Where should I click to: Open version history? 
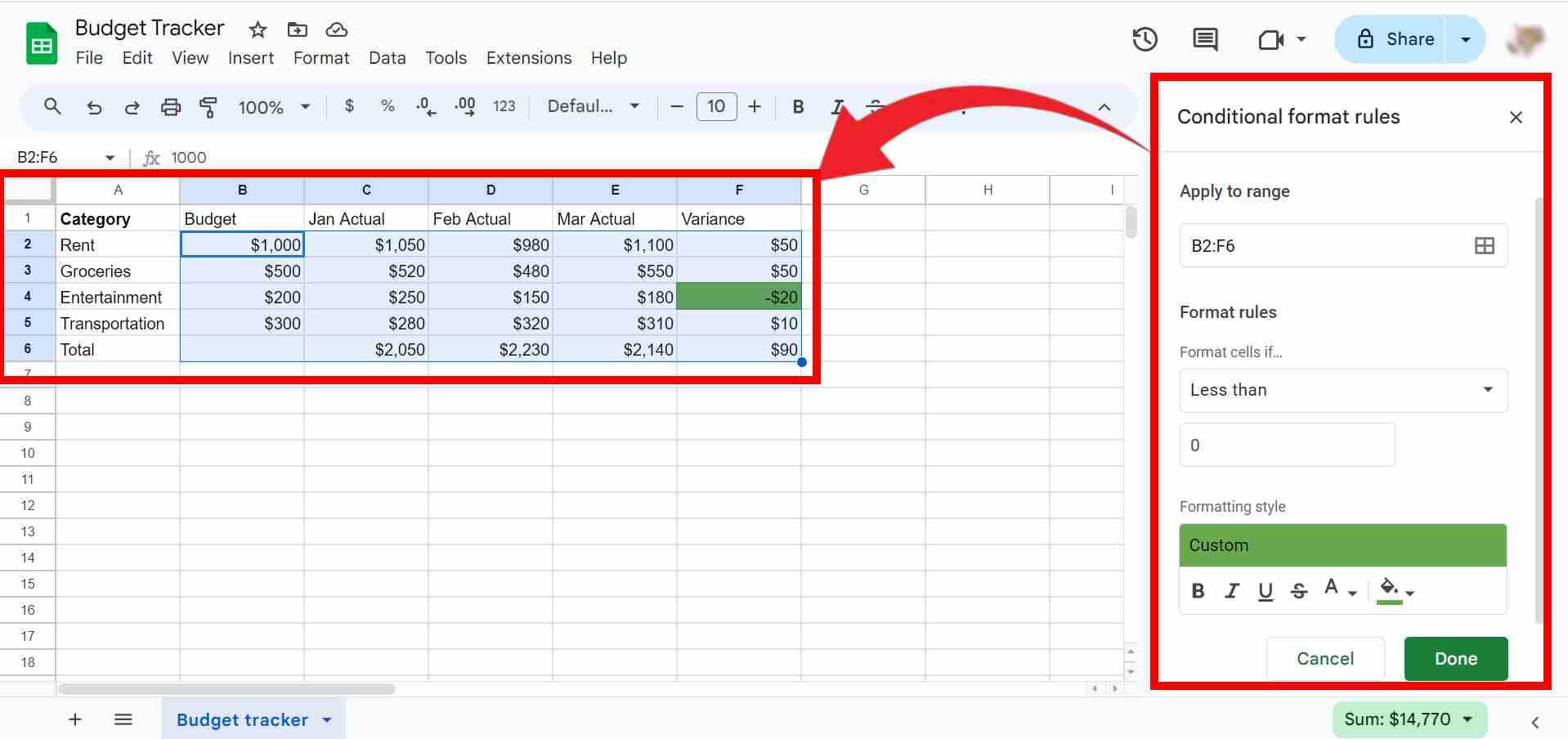1145,38
